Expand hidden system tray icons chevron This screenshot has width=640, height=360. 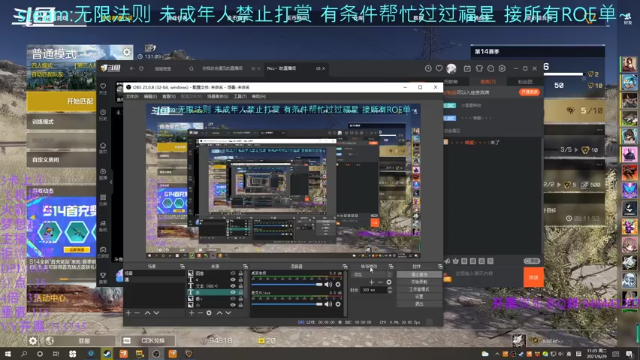pos(497,353)
